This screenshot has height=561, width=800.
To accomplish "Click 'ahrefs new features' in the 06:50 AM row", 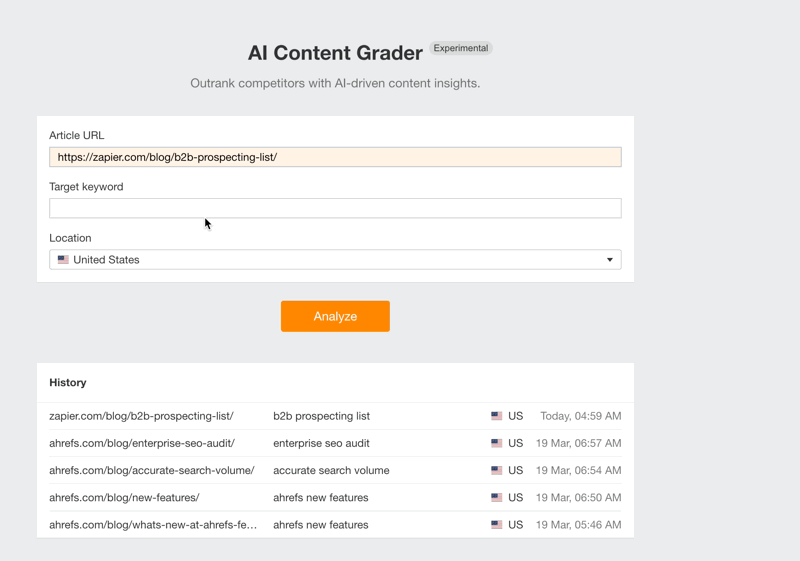I will point(320,497).
